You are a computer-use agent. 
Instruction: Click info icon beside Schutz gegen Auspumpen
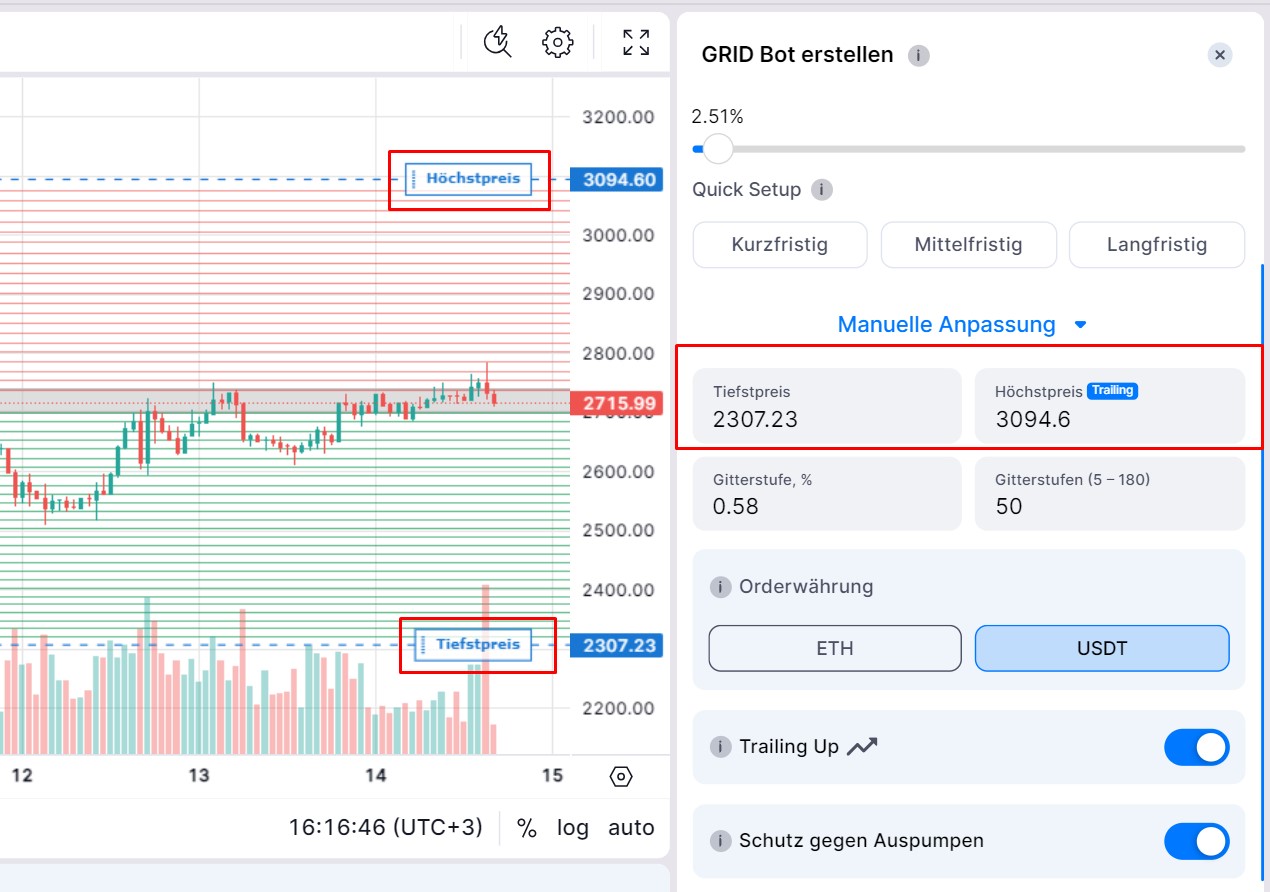tap(720, 841)
